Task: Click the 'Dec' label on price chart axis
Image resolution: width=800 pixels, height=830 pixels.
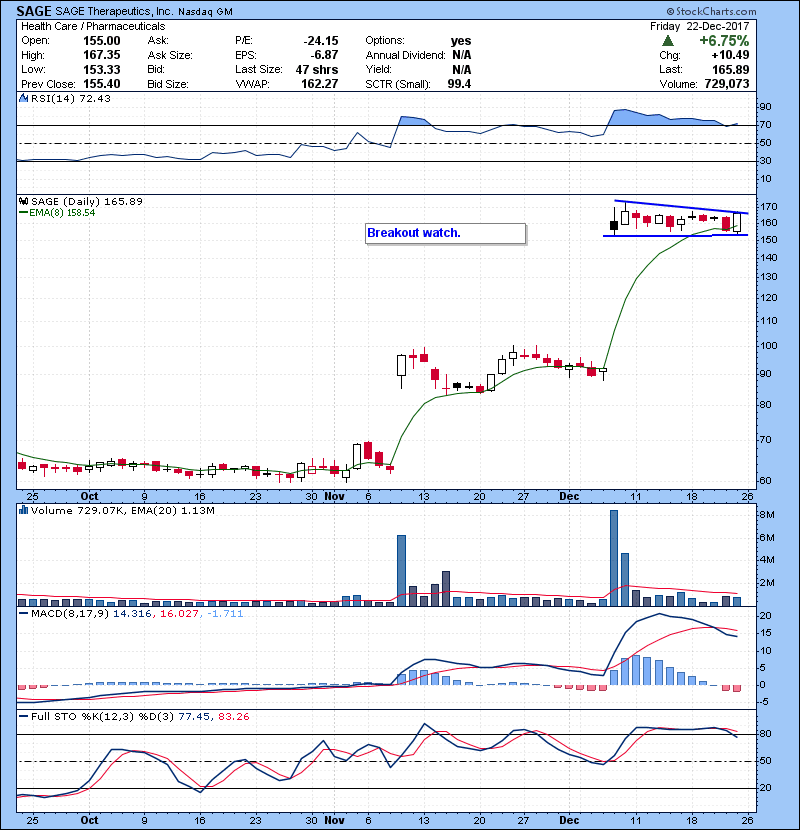Action: coord(569,496)
